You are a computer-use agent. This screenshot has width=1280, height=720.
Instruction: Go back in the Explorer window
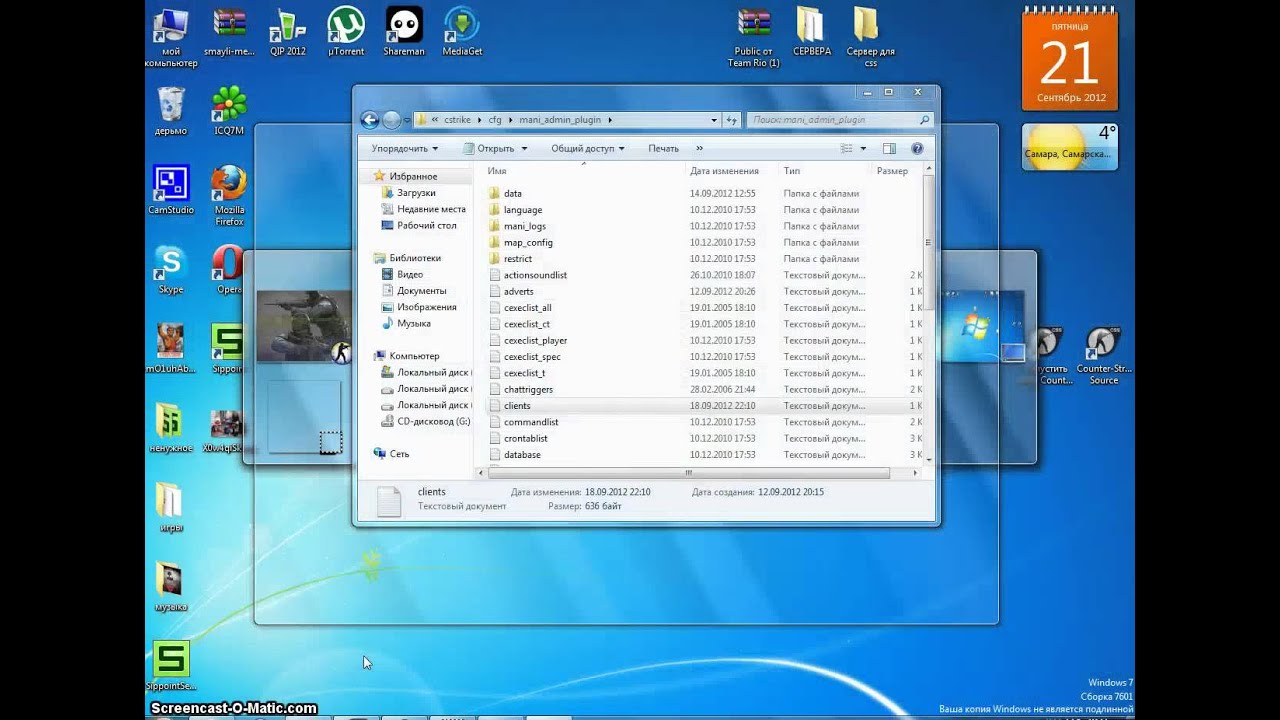(370, 120)
